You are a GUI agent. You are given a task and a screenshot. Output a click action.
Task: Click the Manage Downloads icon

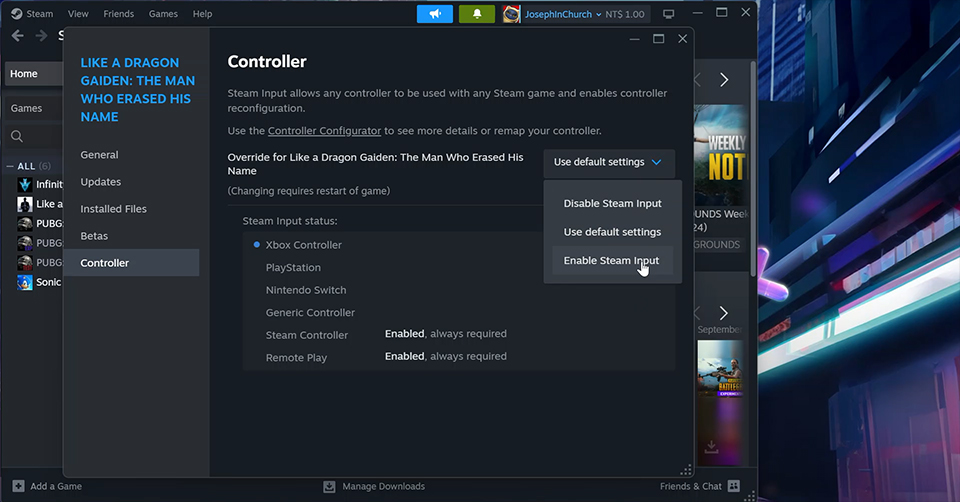[329, 486]
